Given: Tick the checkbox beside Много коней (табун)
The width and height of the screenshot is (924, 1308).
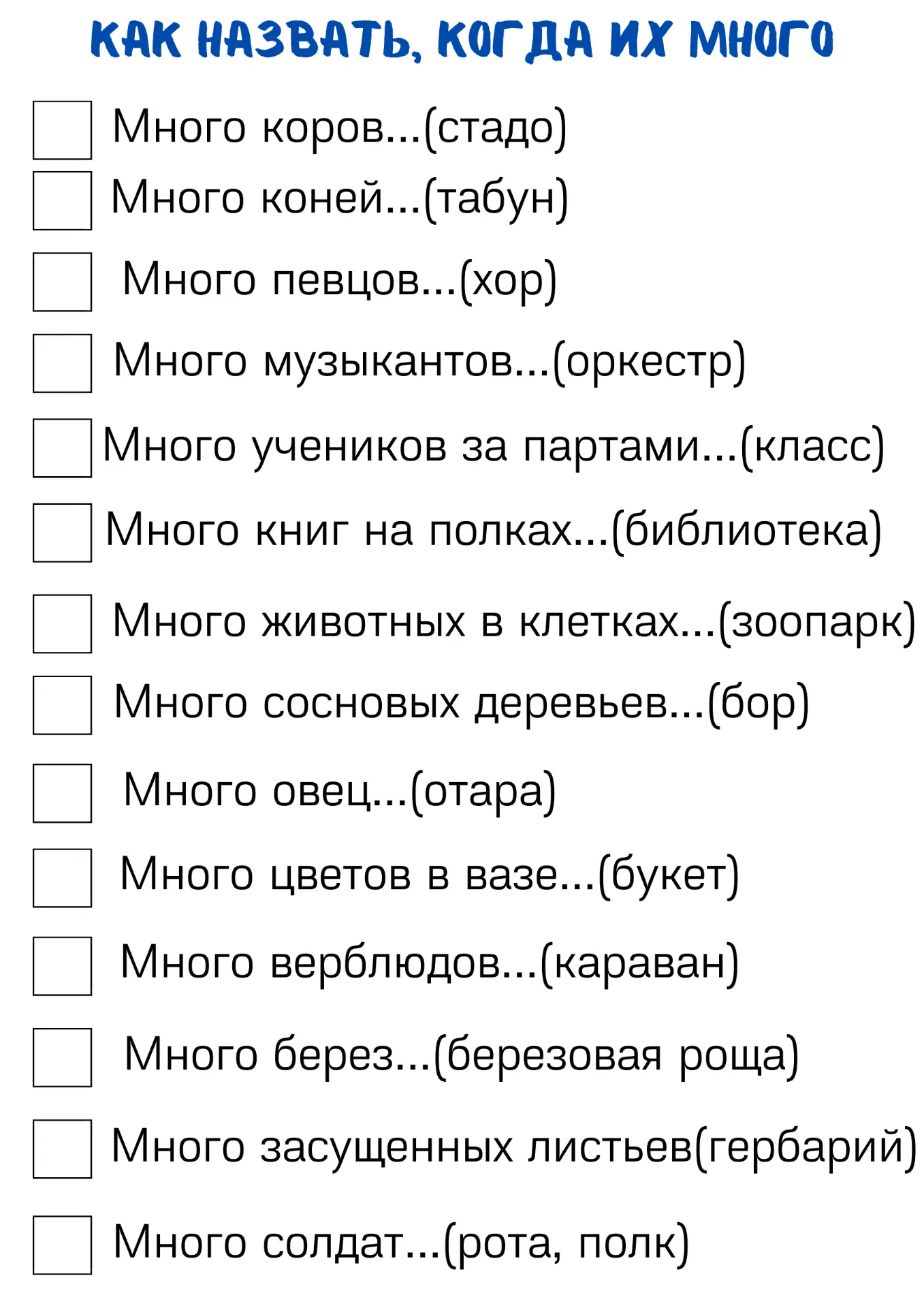Looking at the screenshot, I should click(x=62, y=200).
